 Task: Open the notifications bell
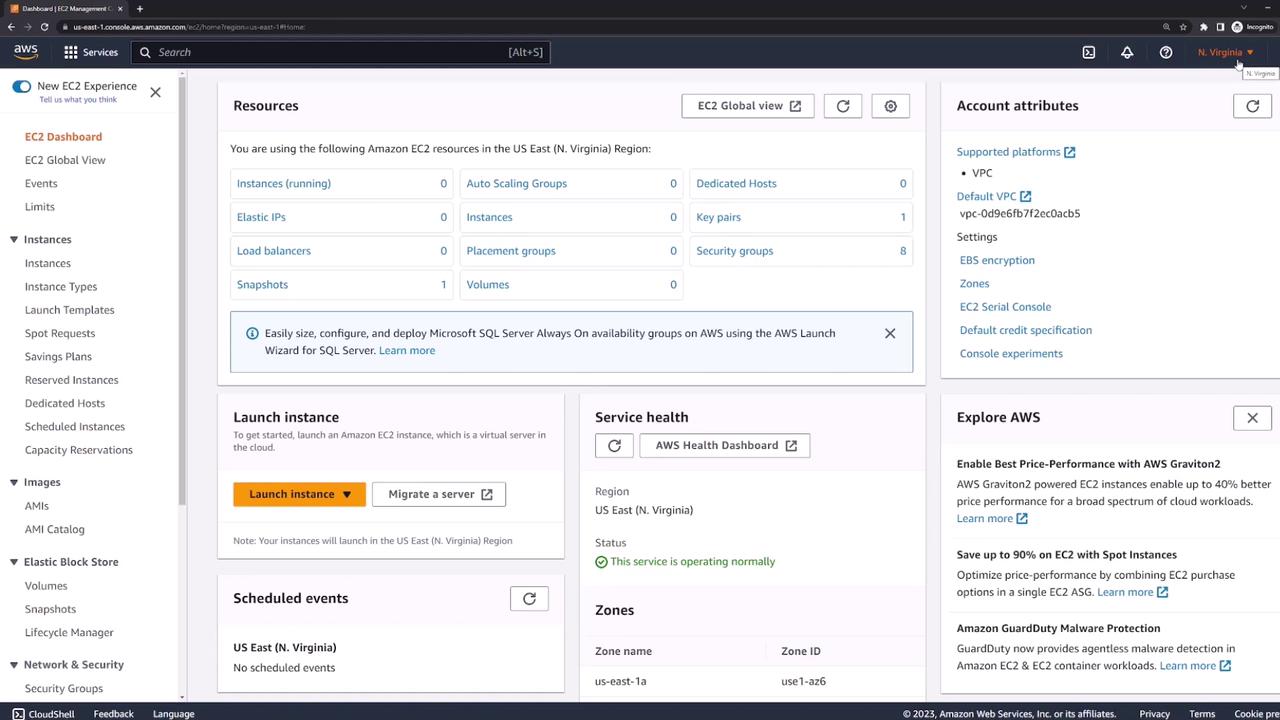click(1127, 52)
